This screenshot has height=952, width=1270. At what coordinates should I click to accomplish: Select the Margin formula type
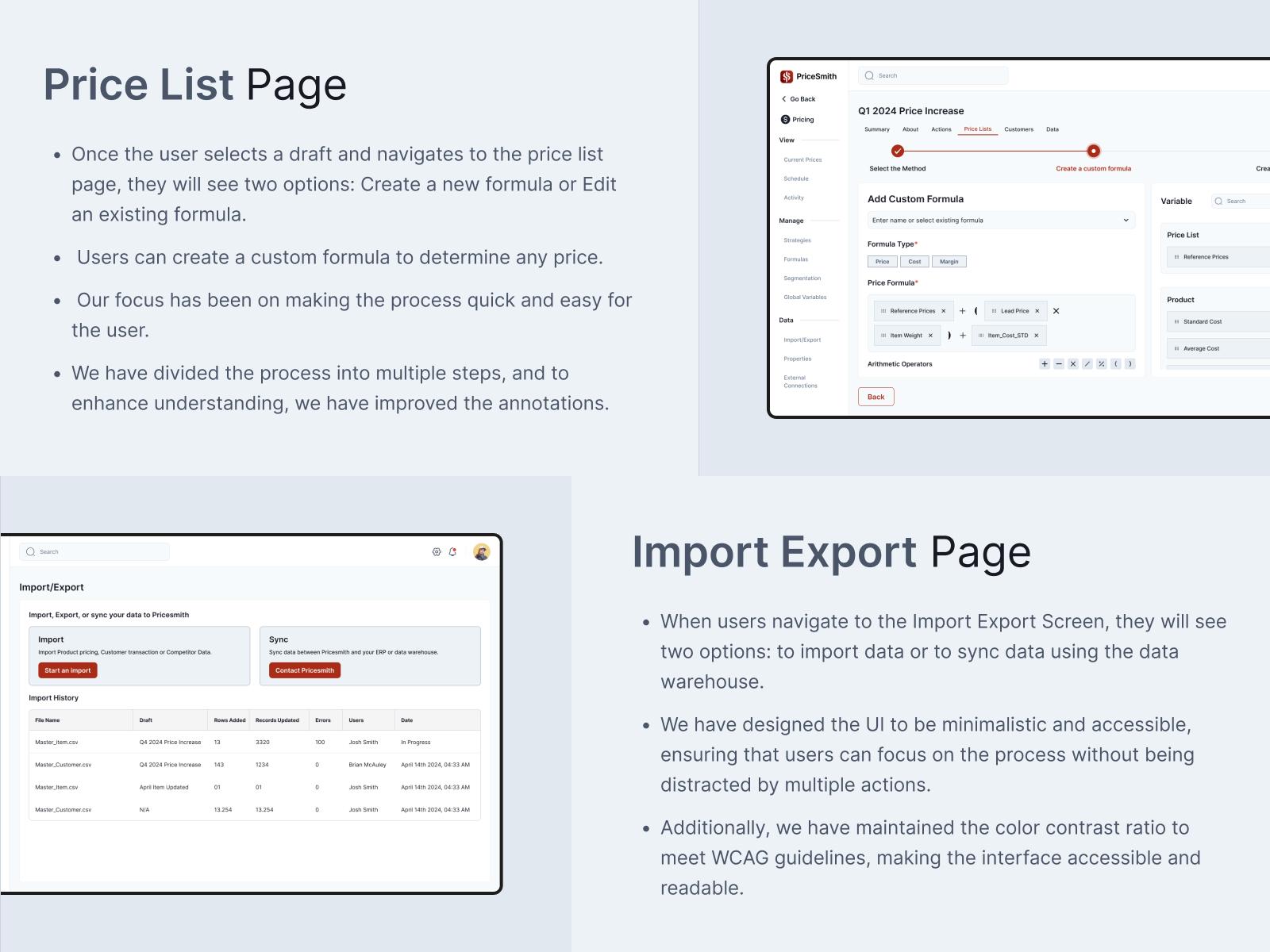tap(949, 262)
